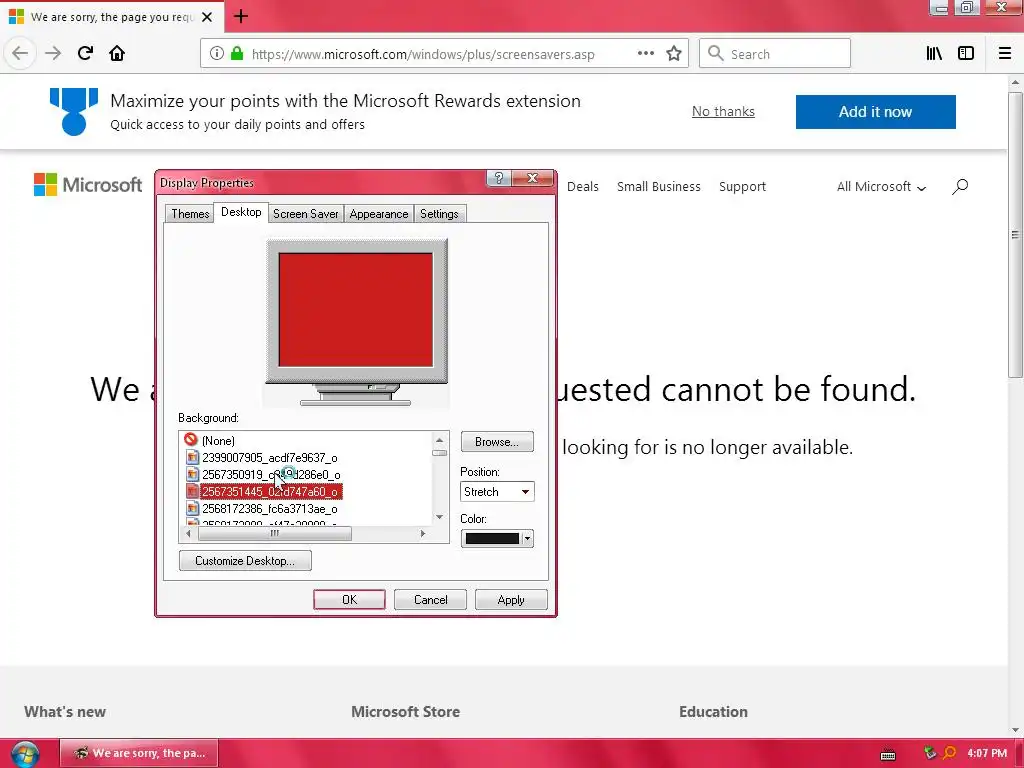The height and width of the screenshot is (768, 1024).
Task: Open the Position Stretch dropdown
Action: click(497, 492)
